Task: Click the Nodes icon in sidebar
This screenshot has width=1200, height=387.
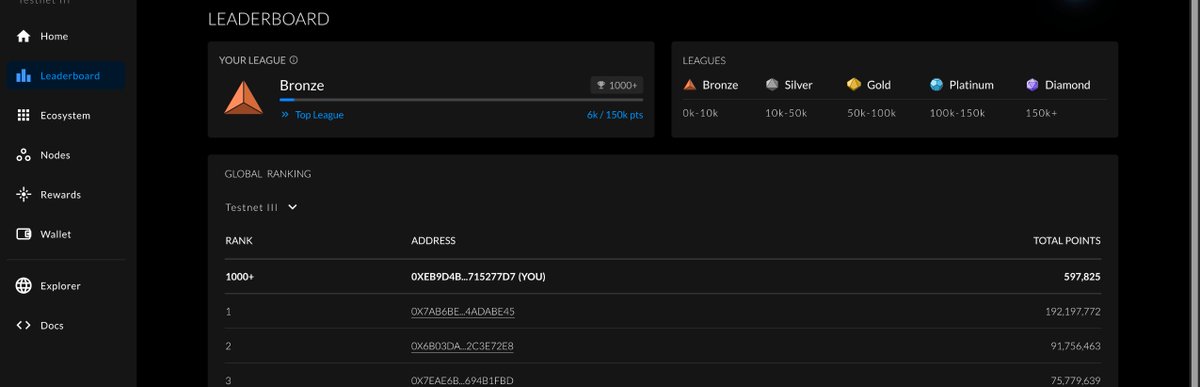Action: [x=24, y=155]
